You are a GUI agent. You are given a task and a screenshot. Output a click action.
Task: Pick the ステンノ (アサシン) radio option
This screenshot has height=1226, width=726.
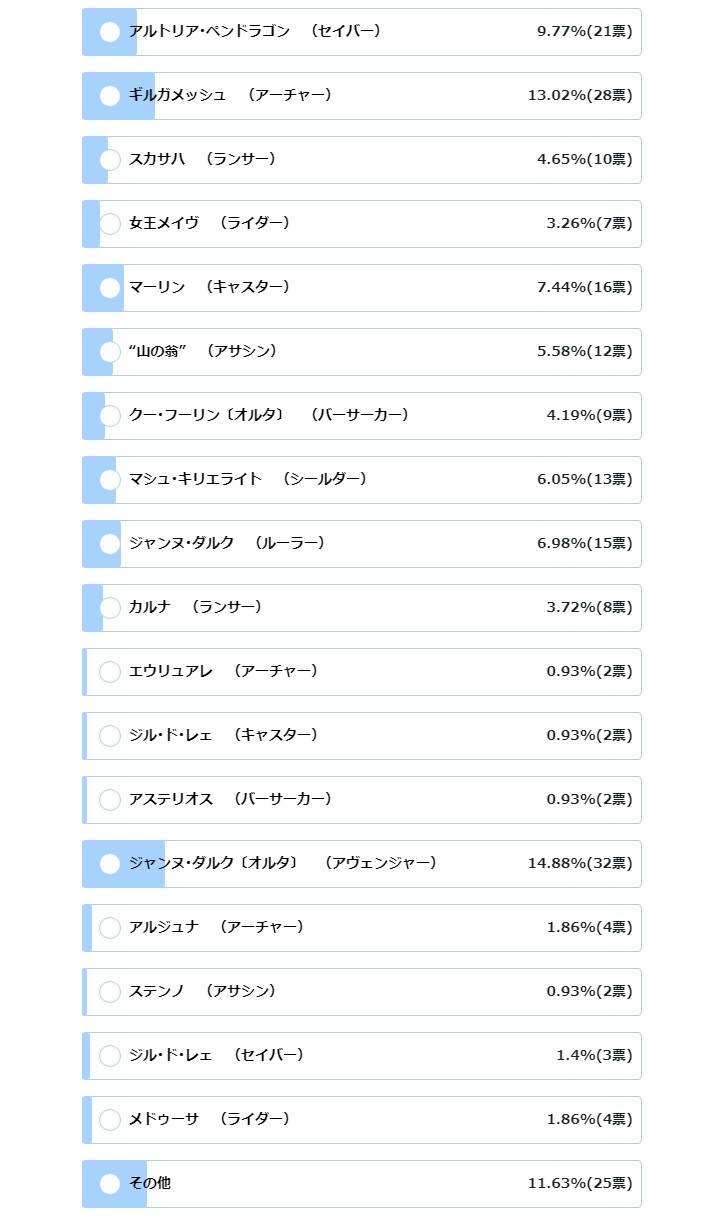pyautogui.click(x=110, y=992)
